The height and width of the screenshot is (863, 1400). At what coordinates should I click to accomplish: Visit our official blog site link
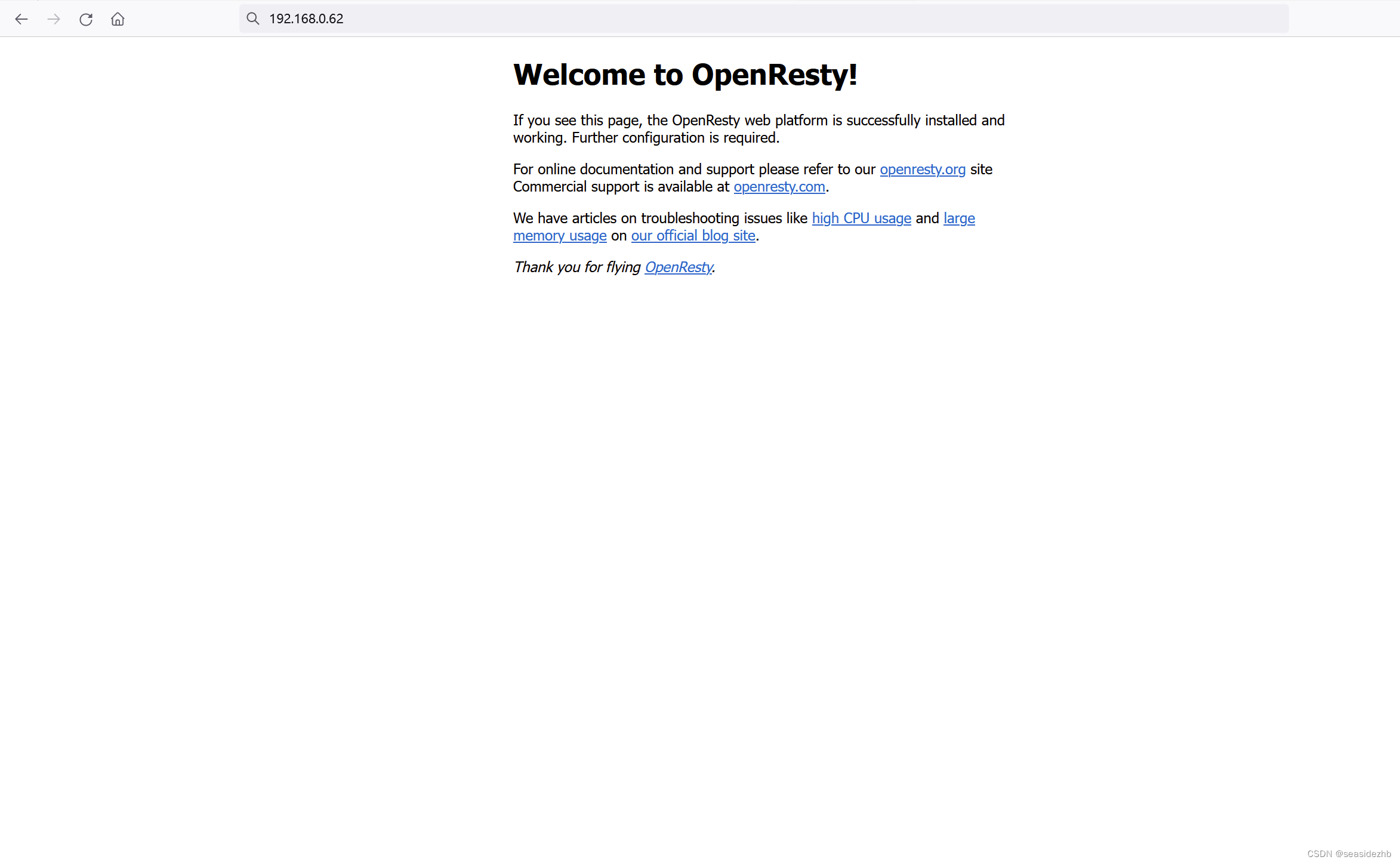pyautogui.click(x=693, y=236)
